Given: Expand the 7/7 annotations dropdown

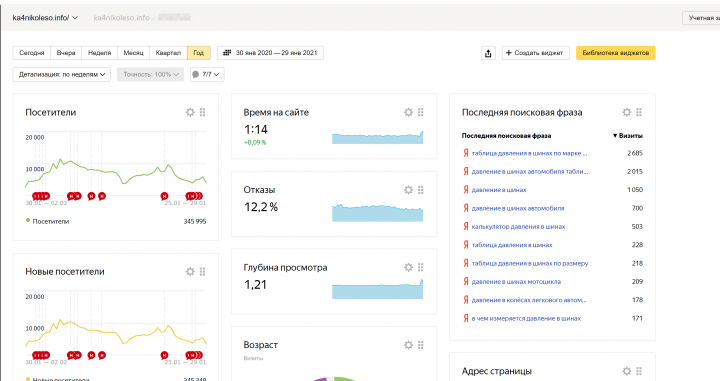Looking at the screenshot, I should tap(207, 74).
